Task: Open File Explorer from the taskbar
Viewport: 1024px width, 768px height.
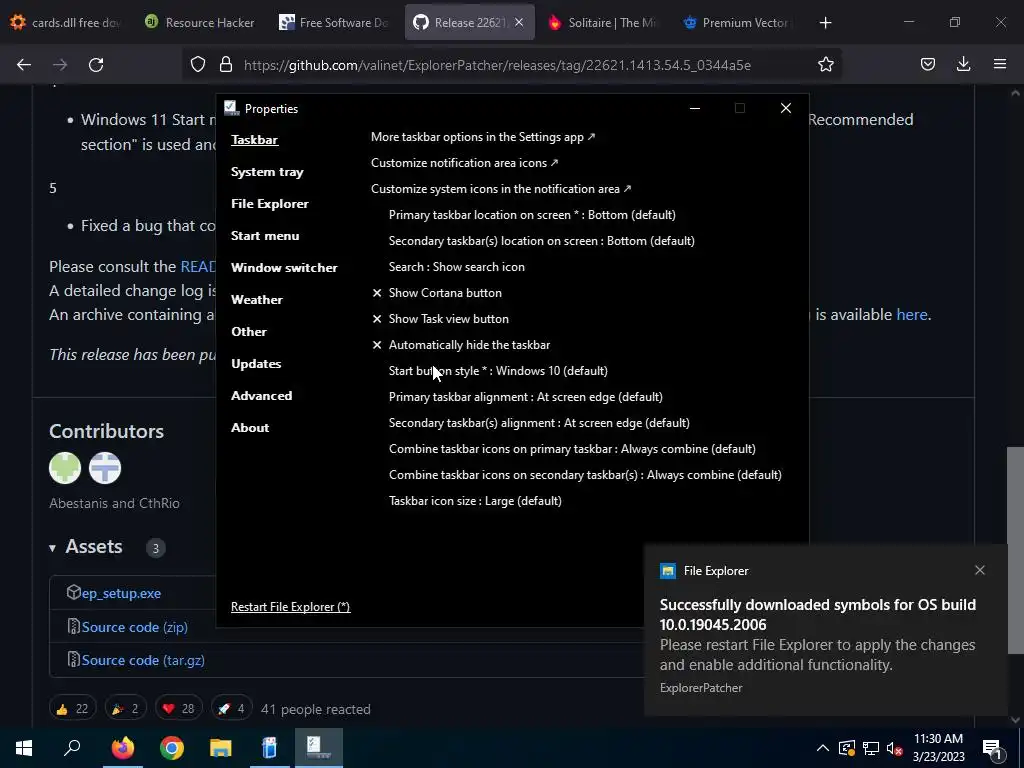Action: 221,748
